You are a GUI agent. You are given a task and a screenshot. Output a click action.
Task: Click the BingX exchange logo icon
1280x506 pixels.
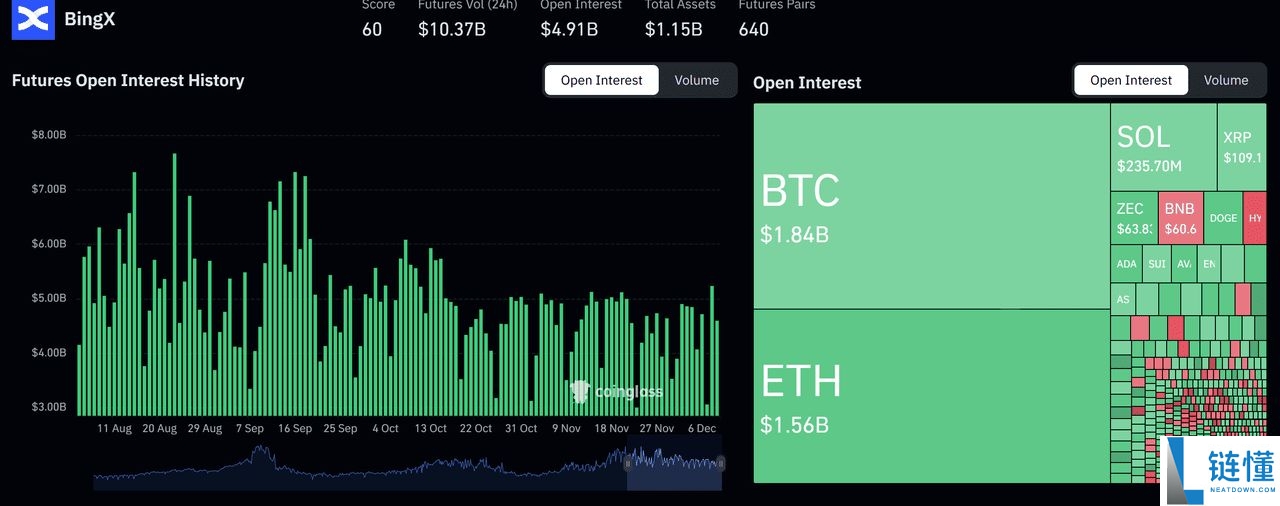coord(34,18)
